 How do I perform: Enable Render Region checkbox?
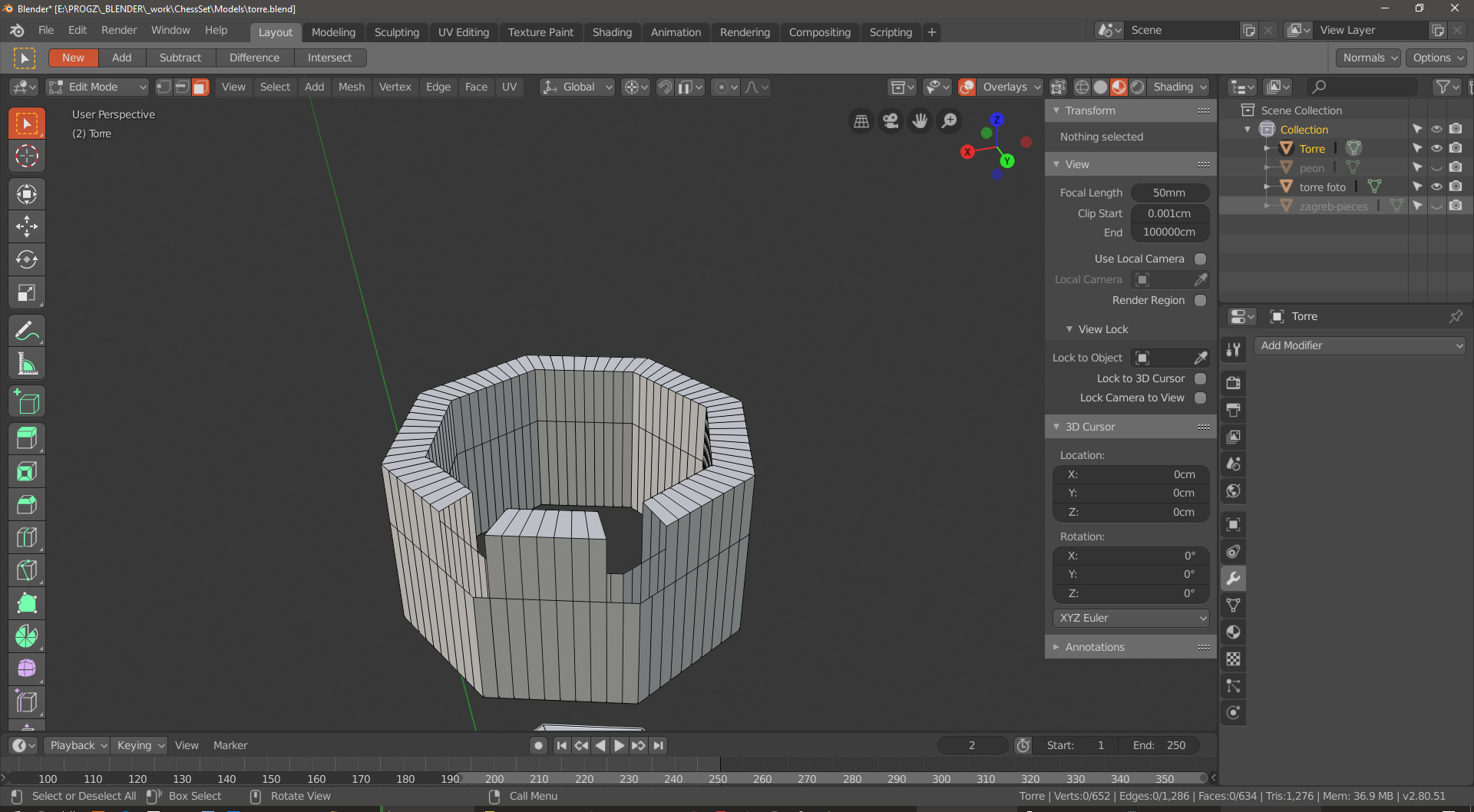coord(1200,300)
